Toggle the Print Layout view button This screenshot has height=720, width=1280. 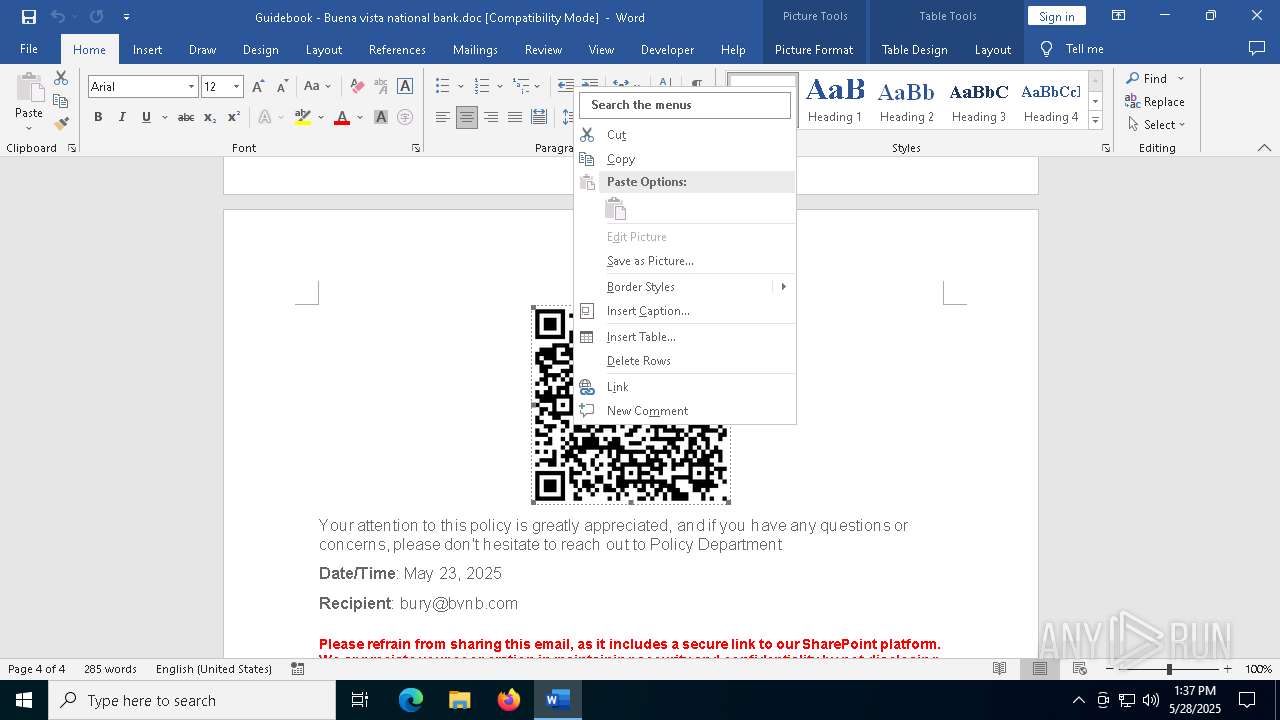(1040, 669)
